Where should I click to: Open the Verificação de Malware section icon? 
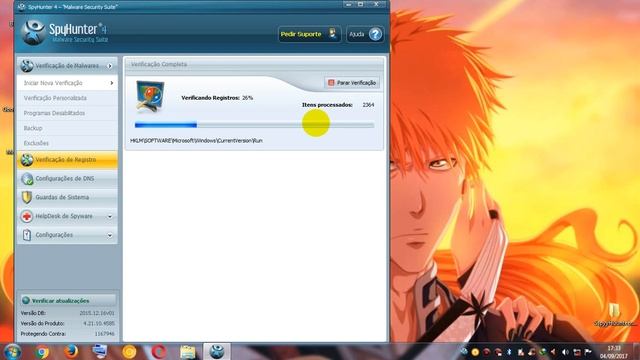click(27, 66)
